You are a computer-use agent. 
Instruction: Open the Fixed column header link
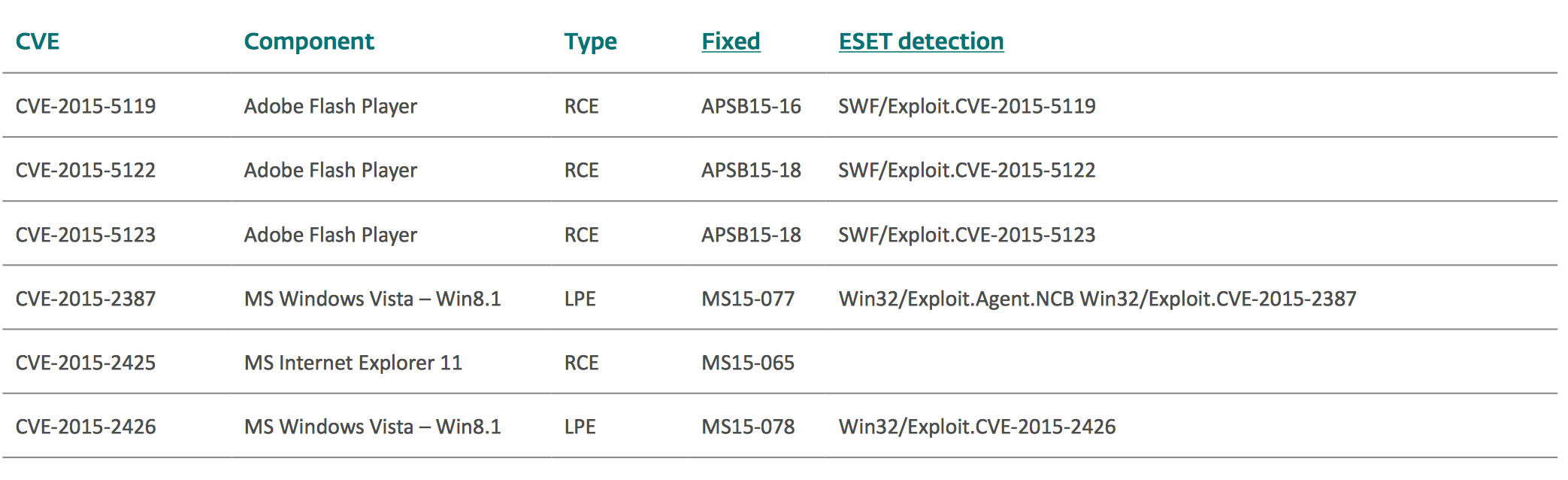click(731, 41)
